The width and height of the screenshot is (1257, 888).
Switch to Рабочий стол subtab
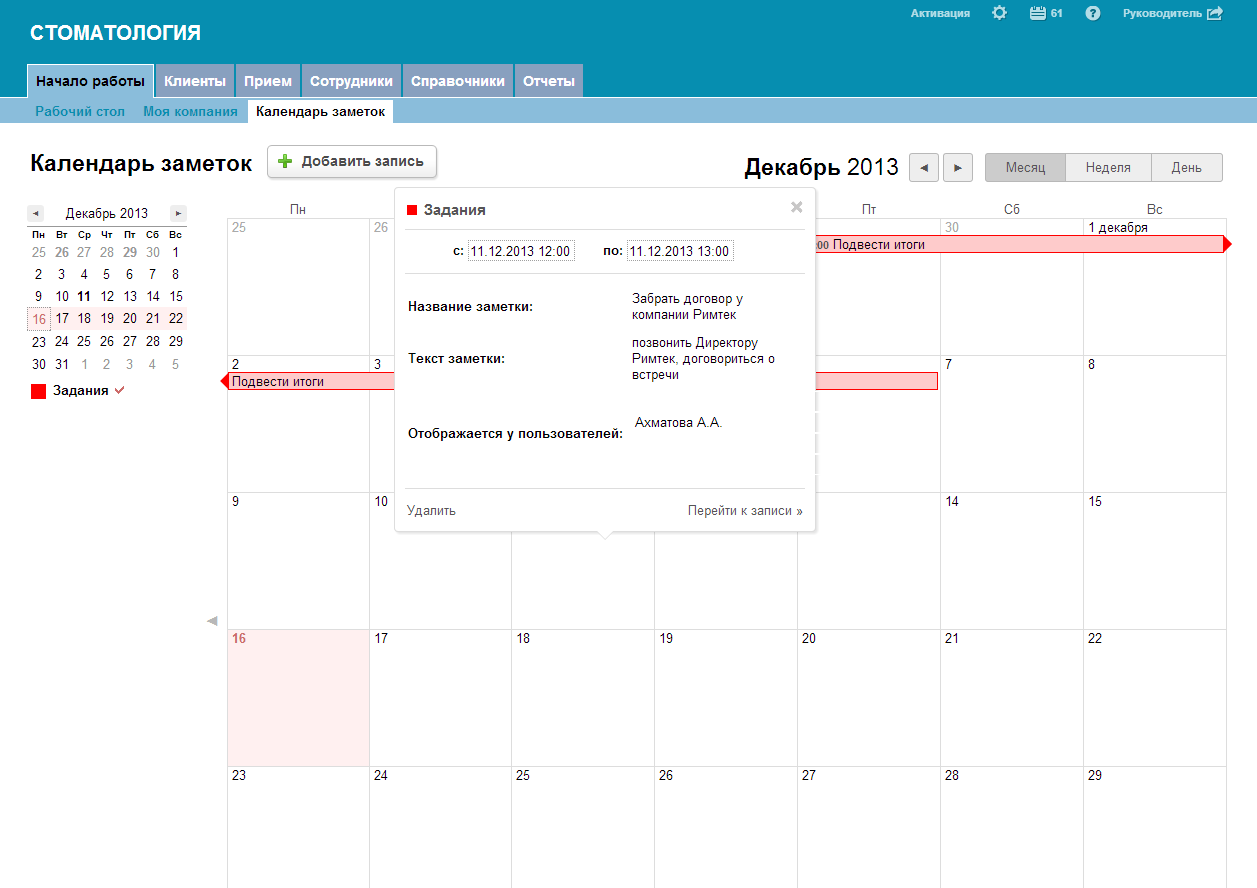80,111
